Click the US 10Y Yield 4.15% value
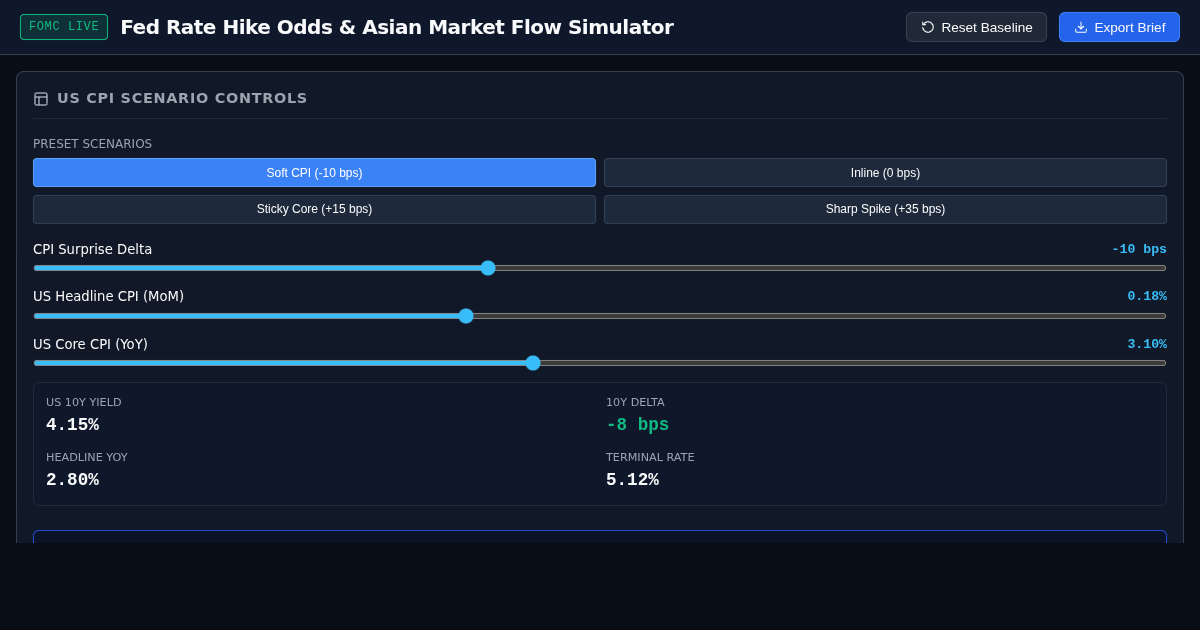 tap(72, 425)
